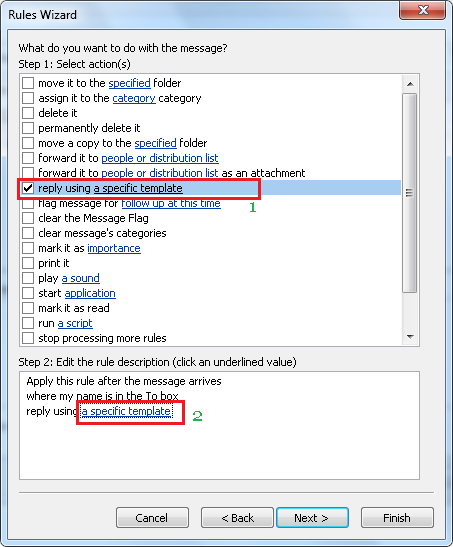
Task: Click the Finish button
Action: pos(397,518)
